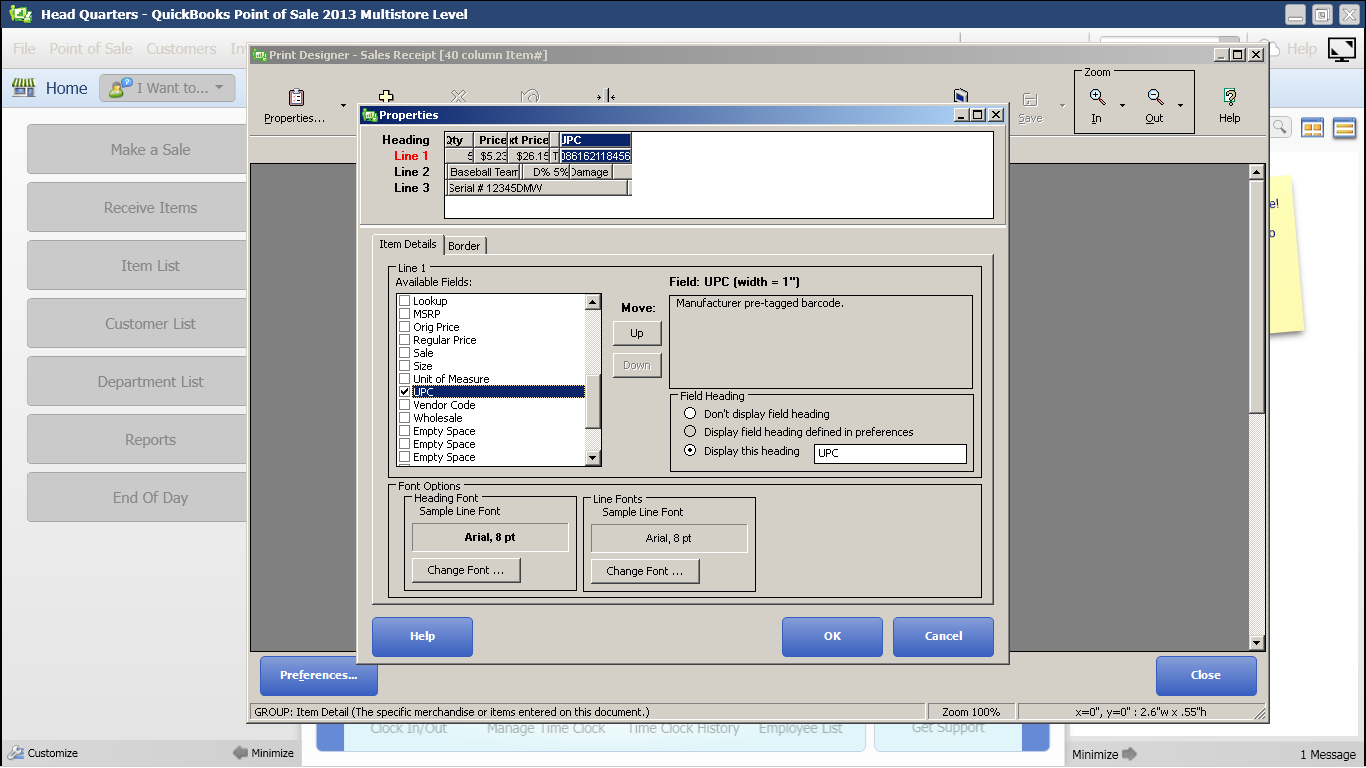Image resolution: width=1366 pixels, height=768 pixels.
Task: Click Change Font under Line Fonts
Action: (x=645, y=571)
